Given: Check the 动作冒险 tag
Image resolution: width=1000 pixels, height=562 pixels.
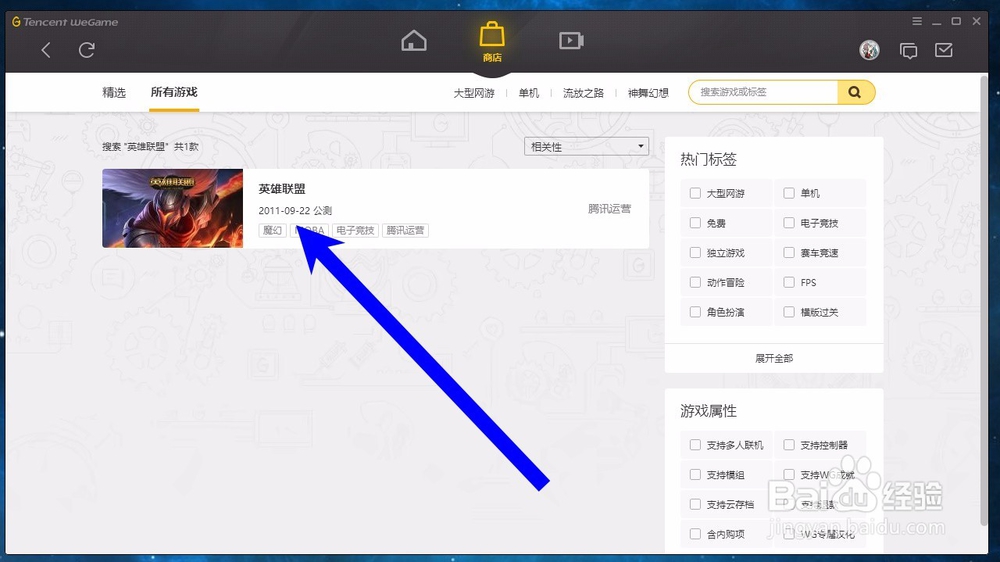Looking at the screenshot, I should (695, 282).
